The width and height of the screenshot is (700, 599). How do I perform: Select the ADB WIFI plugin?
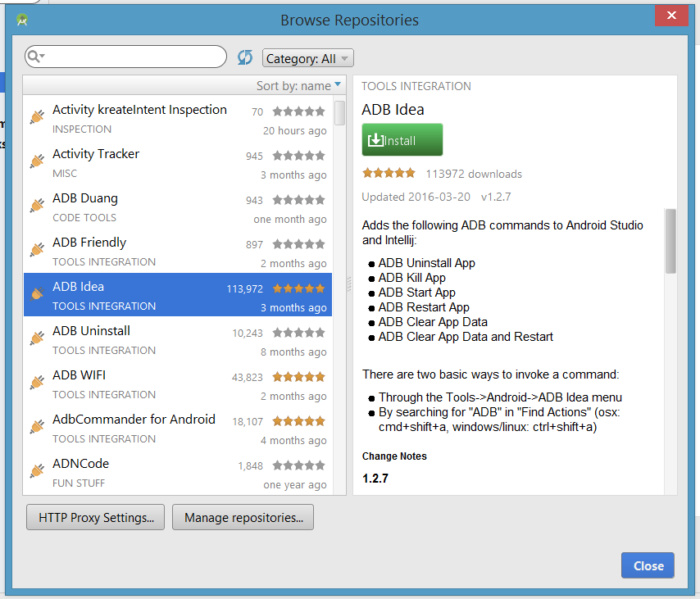click(178, 383)
